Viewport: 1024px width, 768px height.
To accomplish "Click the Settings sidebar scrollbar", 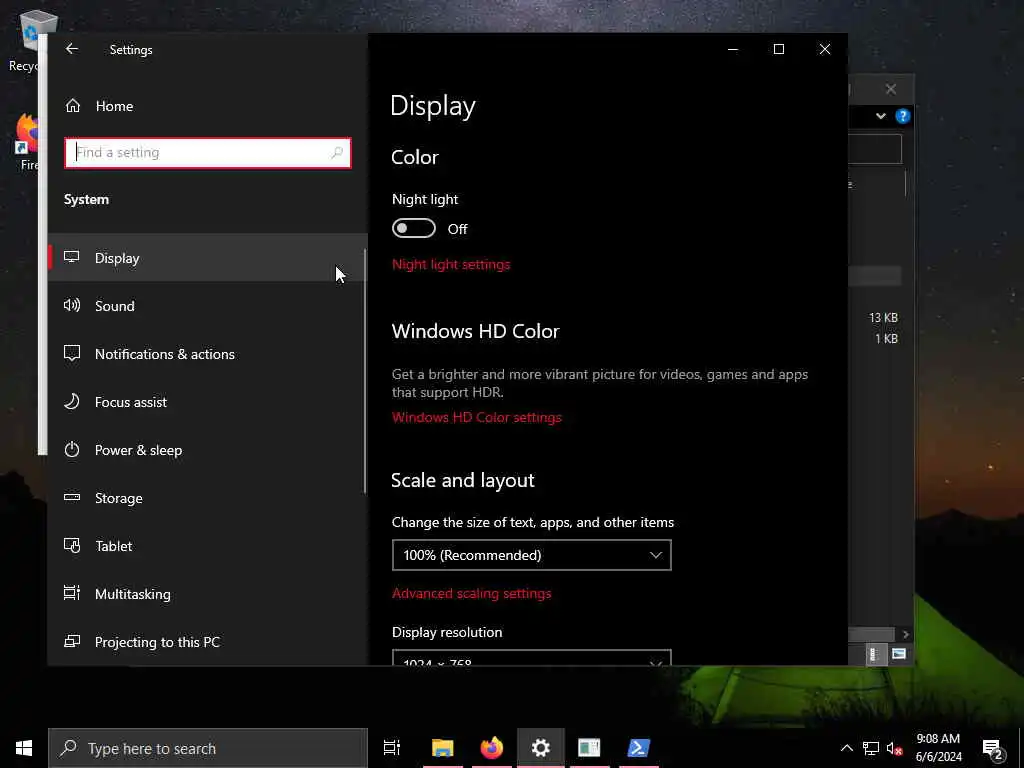I will (x=364, y=370).
